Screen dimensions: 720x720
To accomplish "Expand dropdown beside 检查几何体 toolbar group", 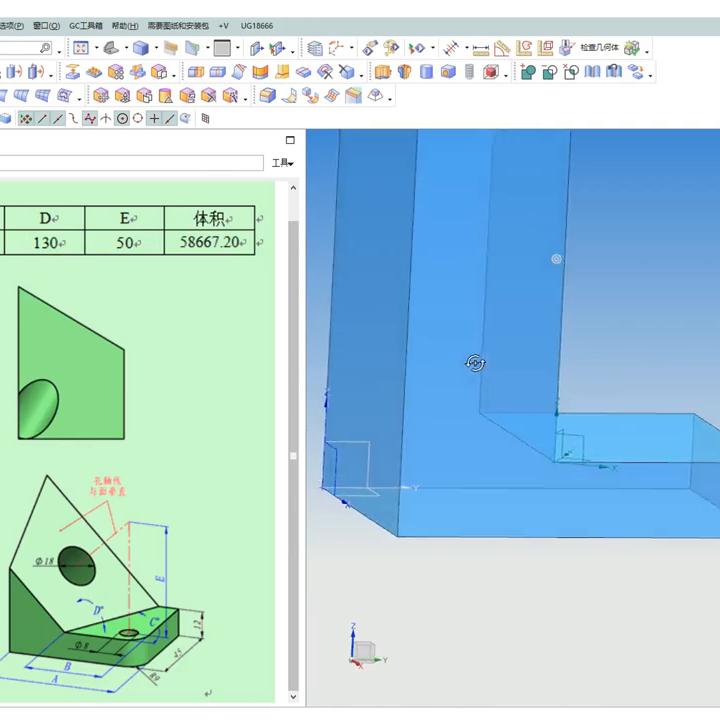I will pyautogui.click(x=647, y=50).
